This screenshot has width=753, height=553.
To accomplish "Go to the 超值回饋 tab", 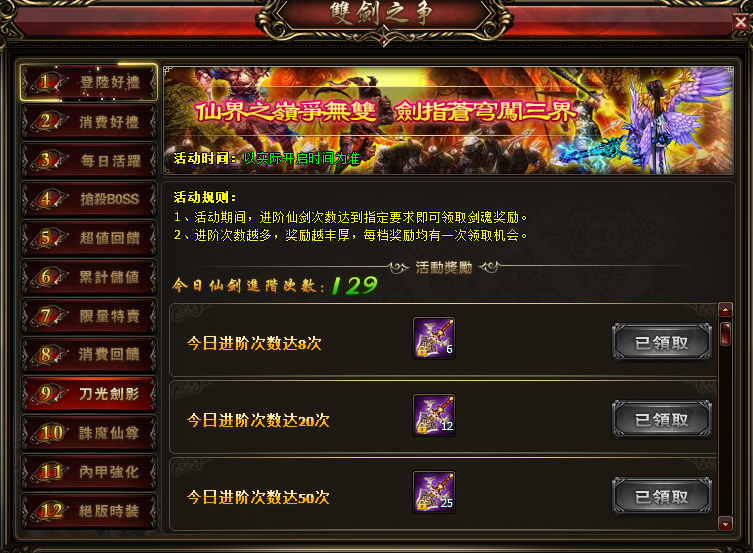I will pos(89,238).
